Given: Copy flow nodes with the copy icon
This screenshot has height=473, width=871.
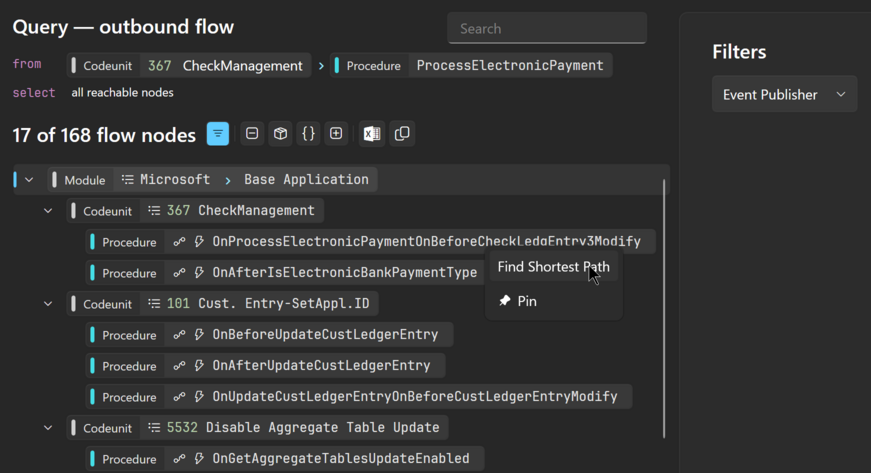Looking at the screenshot, I should tap(402, 134).
